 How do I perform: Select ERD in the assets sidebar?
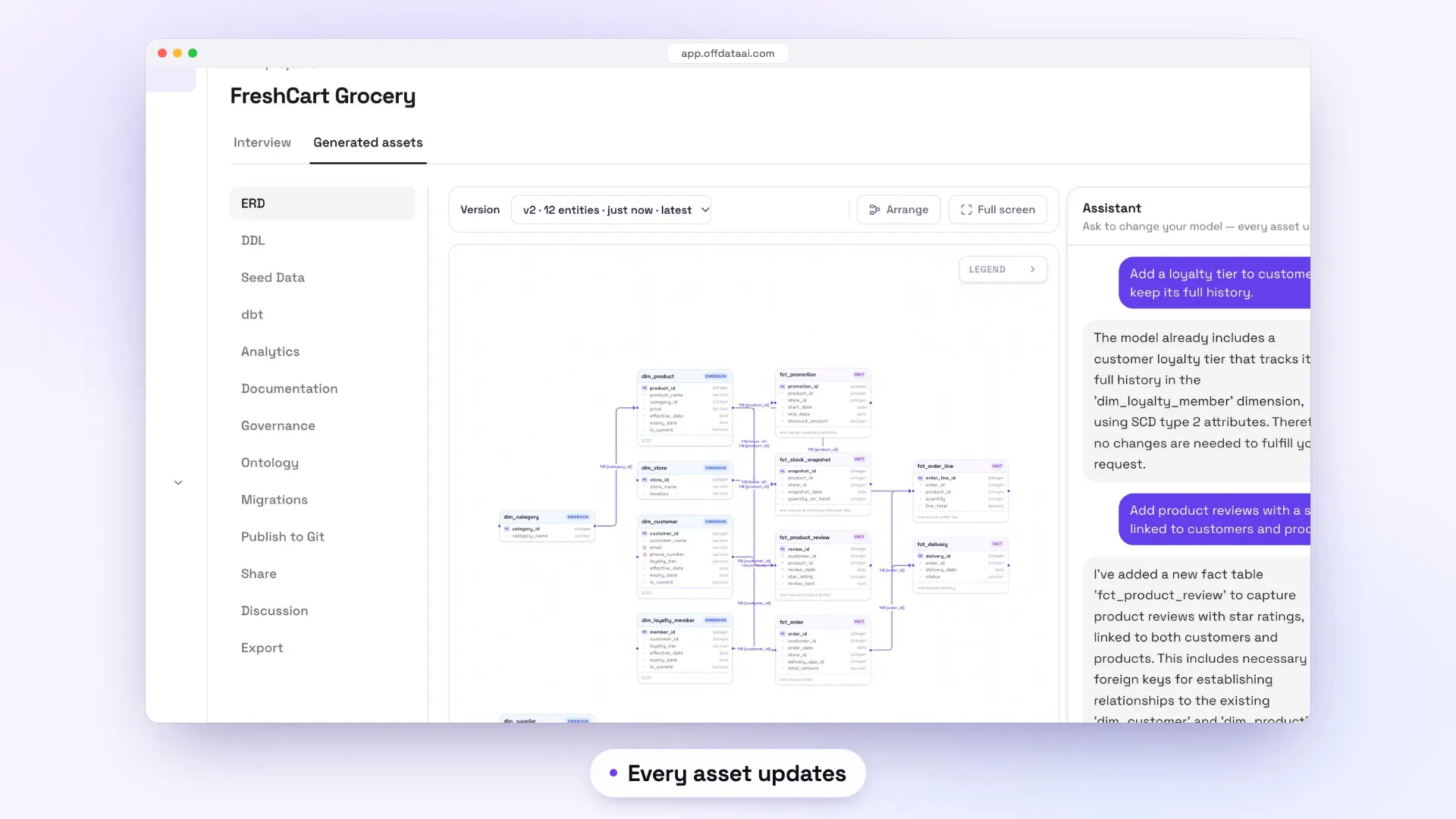322,203
